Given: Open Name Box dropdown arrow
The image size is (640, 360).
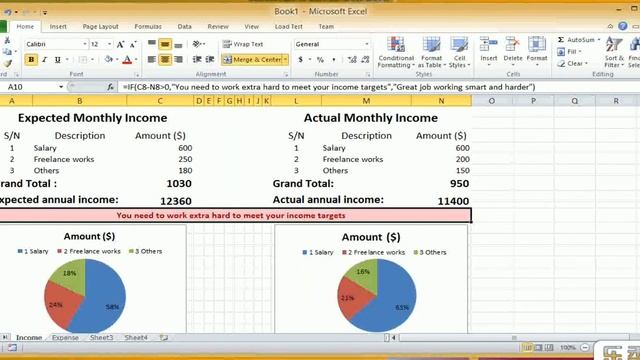Looking at the screenshot, I should [61, 87].
